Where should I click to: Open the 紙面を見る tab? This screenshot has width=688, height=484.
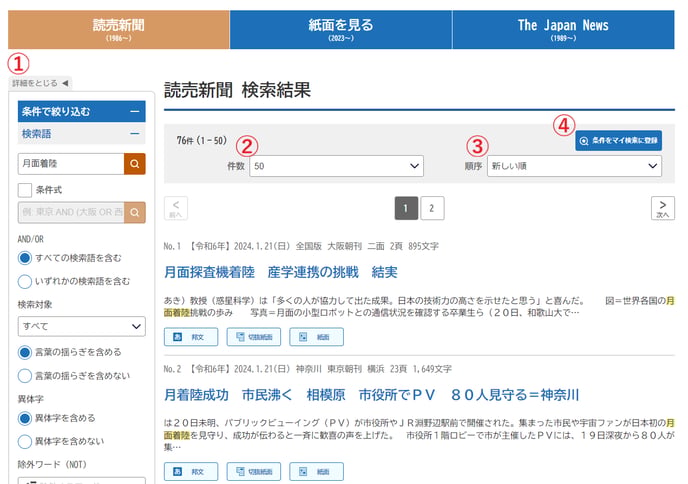click(x=340, y=29)
